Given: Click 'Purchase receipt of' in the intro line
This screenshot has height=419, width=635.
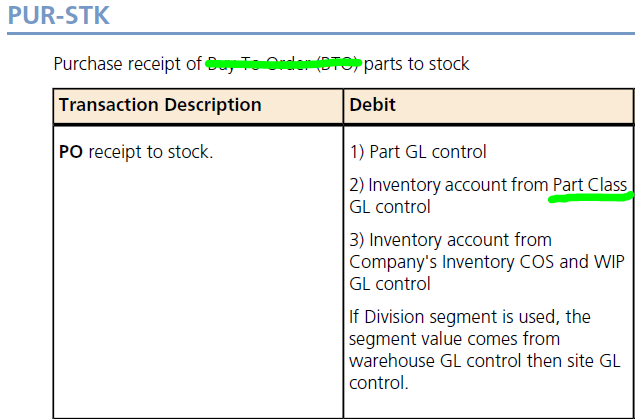Looking at the screenshot, I should (128, 64).
